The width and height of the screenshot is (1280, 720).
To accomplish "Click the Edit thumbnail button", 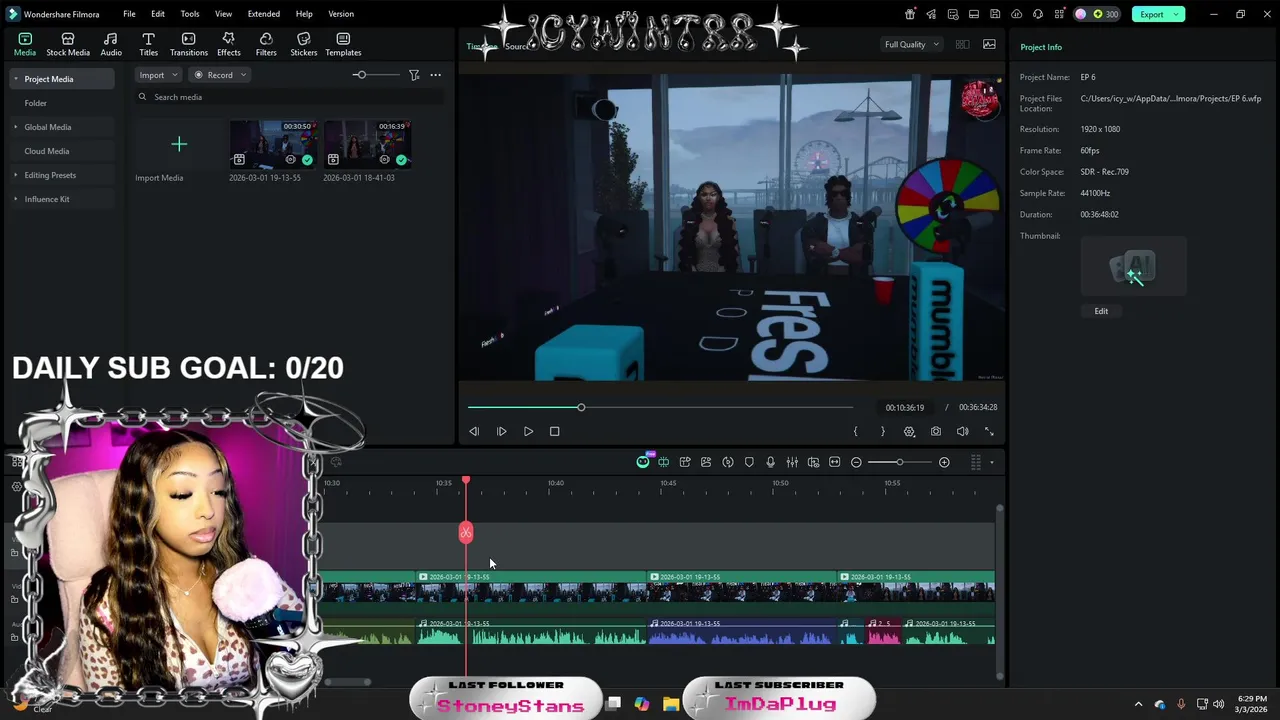I will coord(1101,311).
